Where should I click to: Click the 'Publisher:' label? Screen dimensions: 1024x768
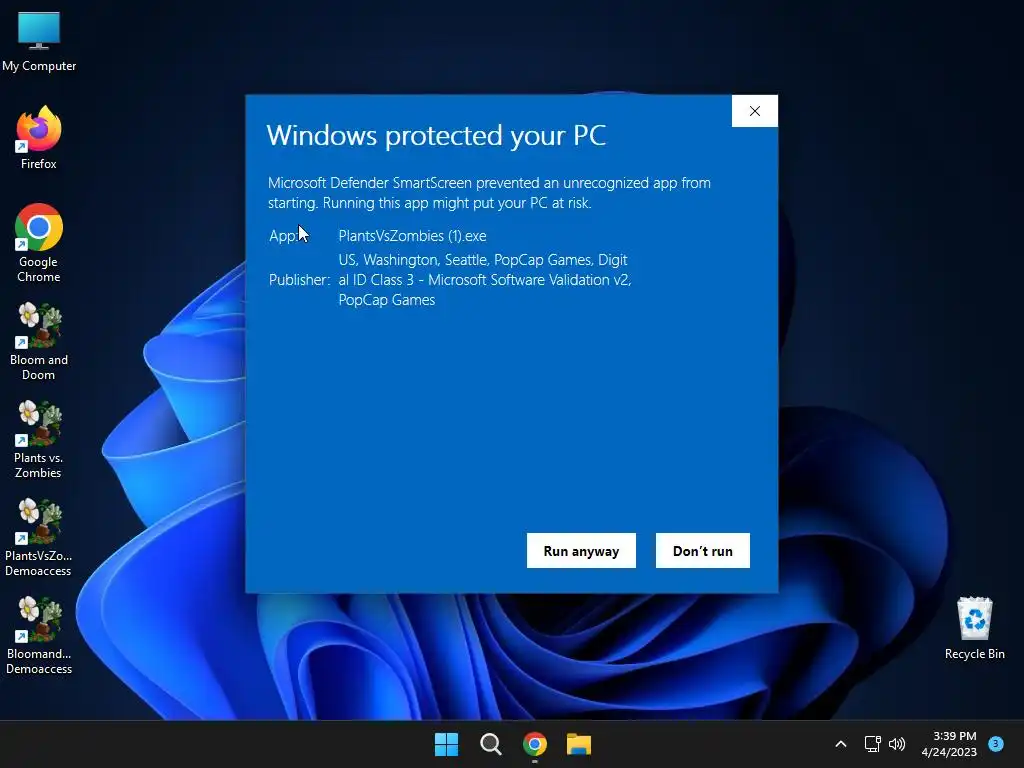point(300,280)
